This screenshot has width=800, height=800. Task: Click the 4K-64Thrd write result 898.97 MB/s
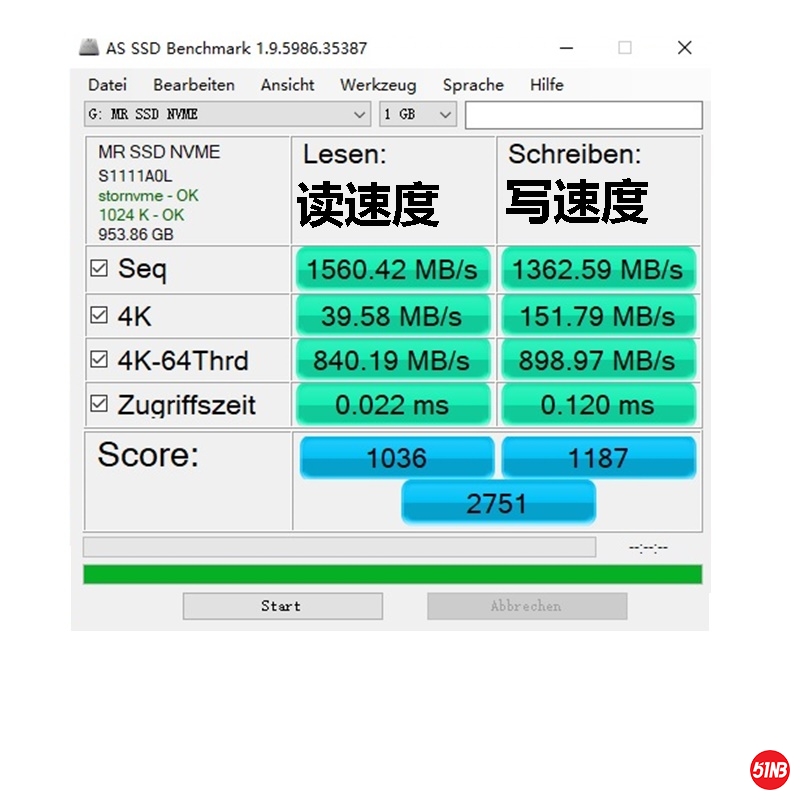[x=598, y=360]
